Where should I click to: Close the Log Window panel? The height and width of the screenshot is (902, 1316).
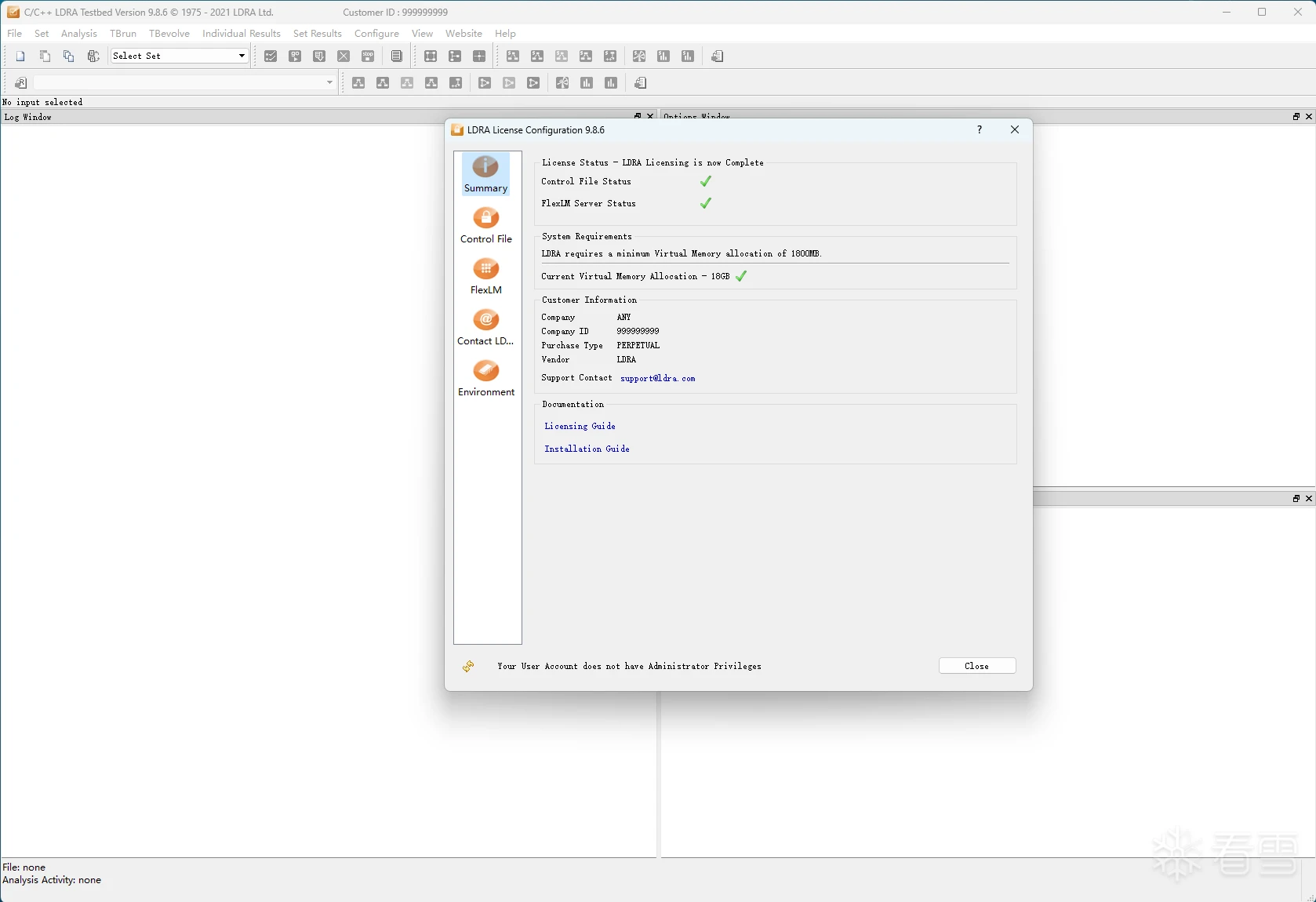(x=650, y=116)
